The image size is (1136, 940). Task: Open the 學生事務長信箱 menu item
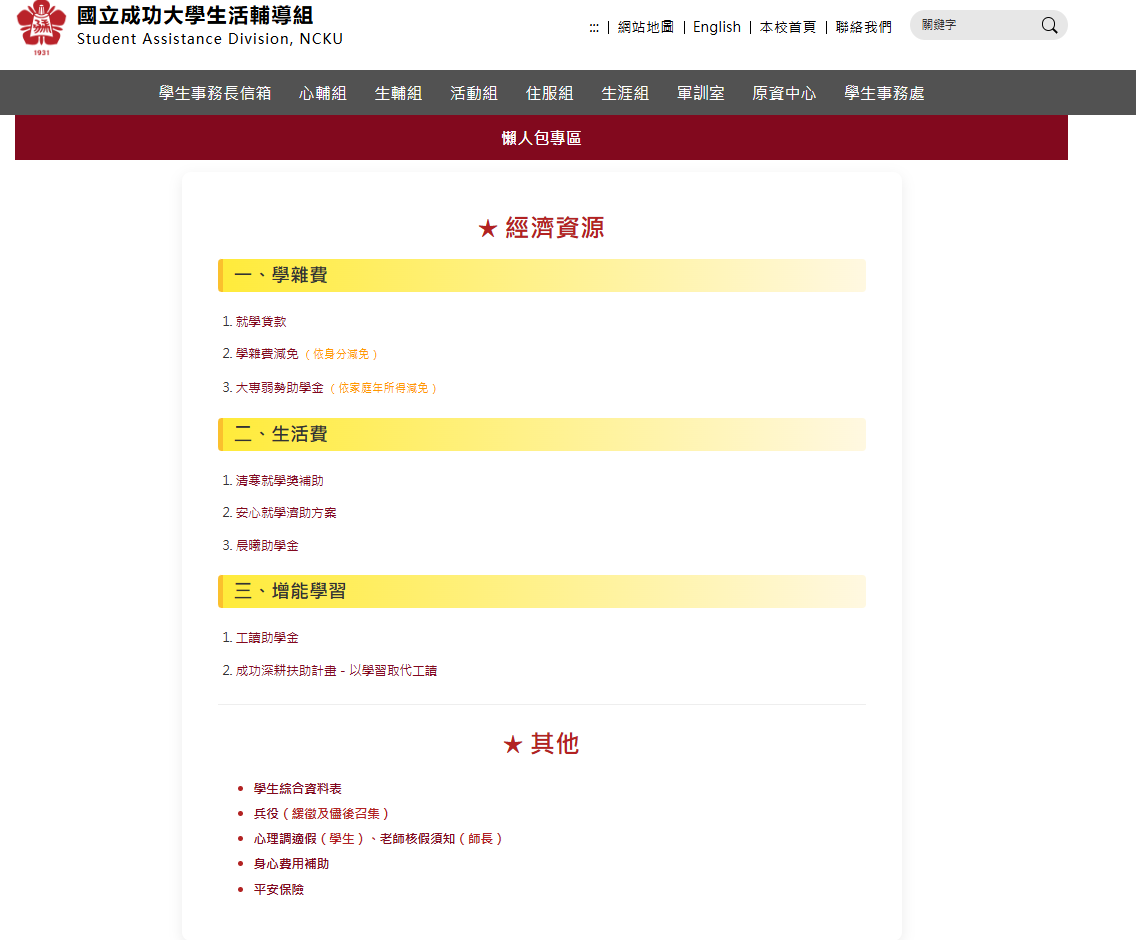[x=215, y=93]
